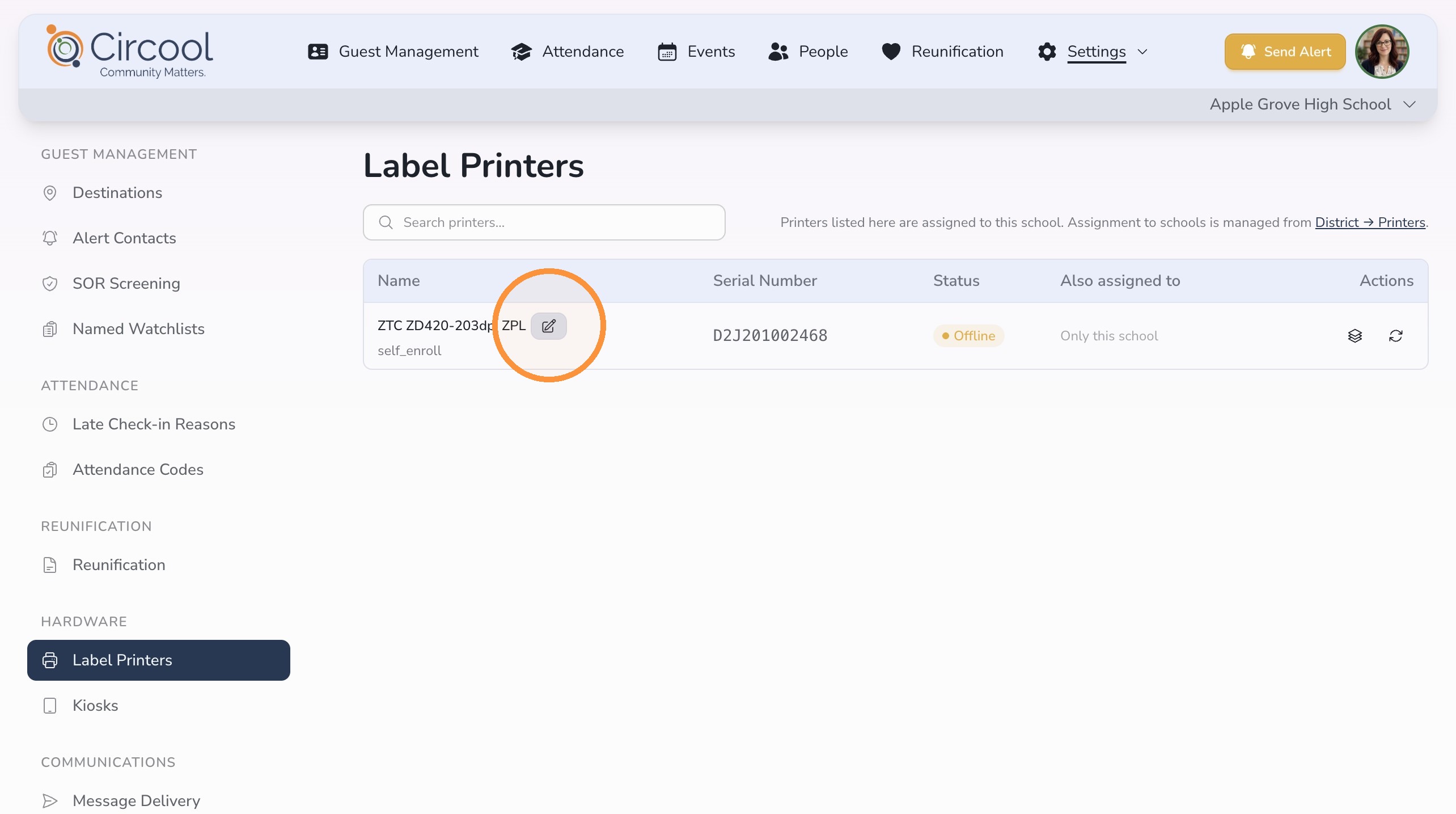Click Only this school text

tap(1109, 336)
